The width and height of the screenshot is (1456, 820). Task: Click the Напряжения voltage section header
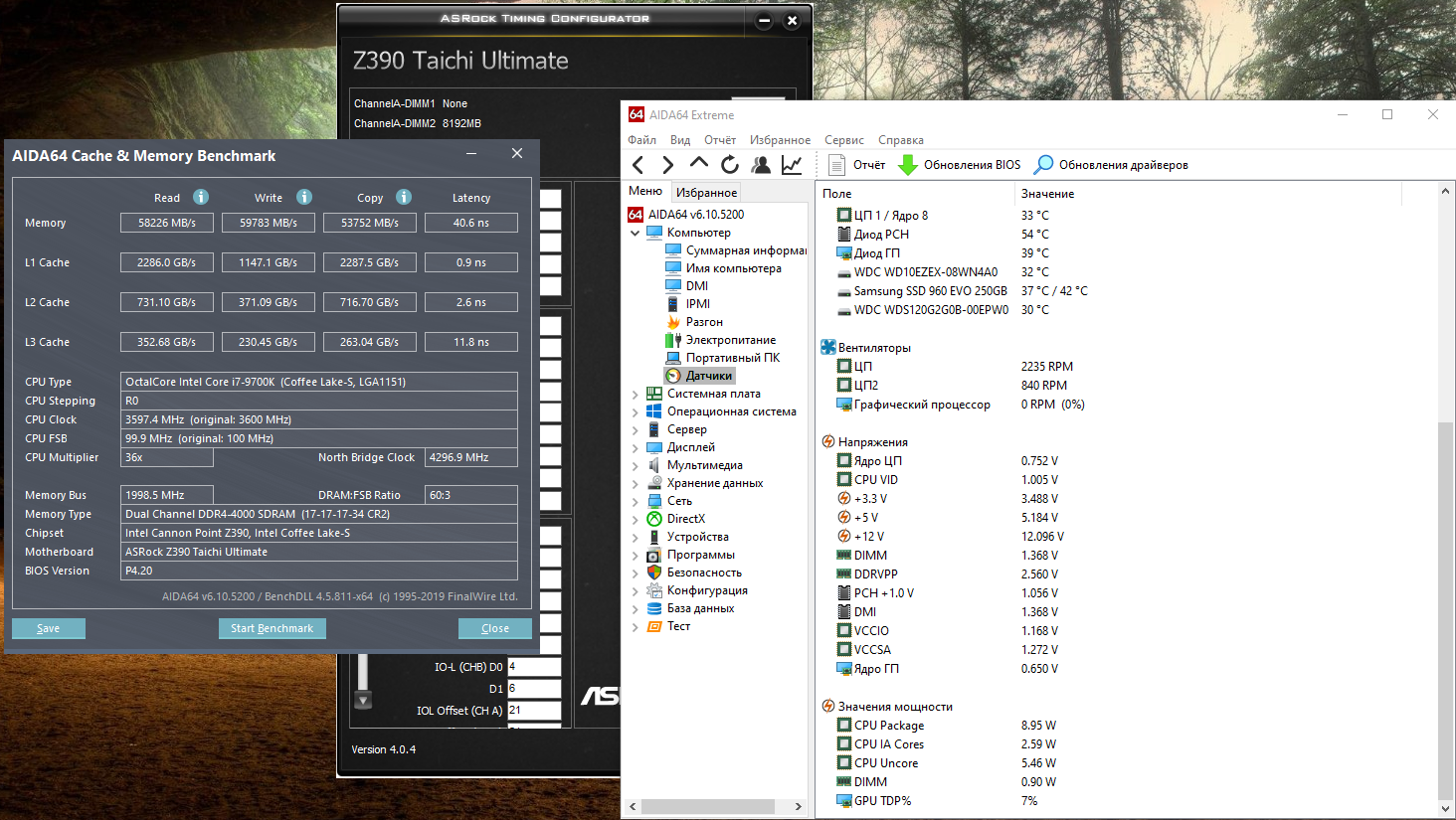coord(864,442)
